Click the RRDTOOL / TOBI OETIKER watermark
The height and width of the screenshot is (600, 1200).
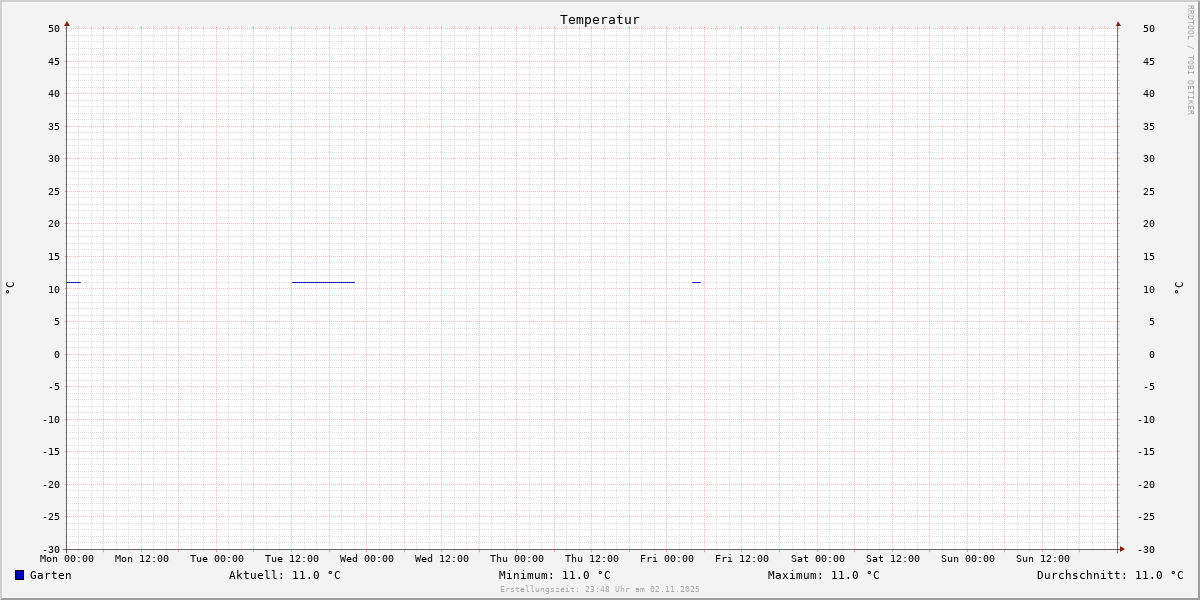(x=1190, y=60)
